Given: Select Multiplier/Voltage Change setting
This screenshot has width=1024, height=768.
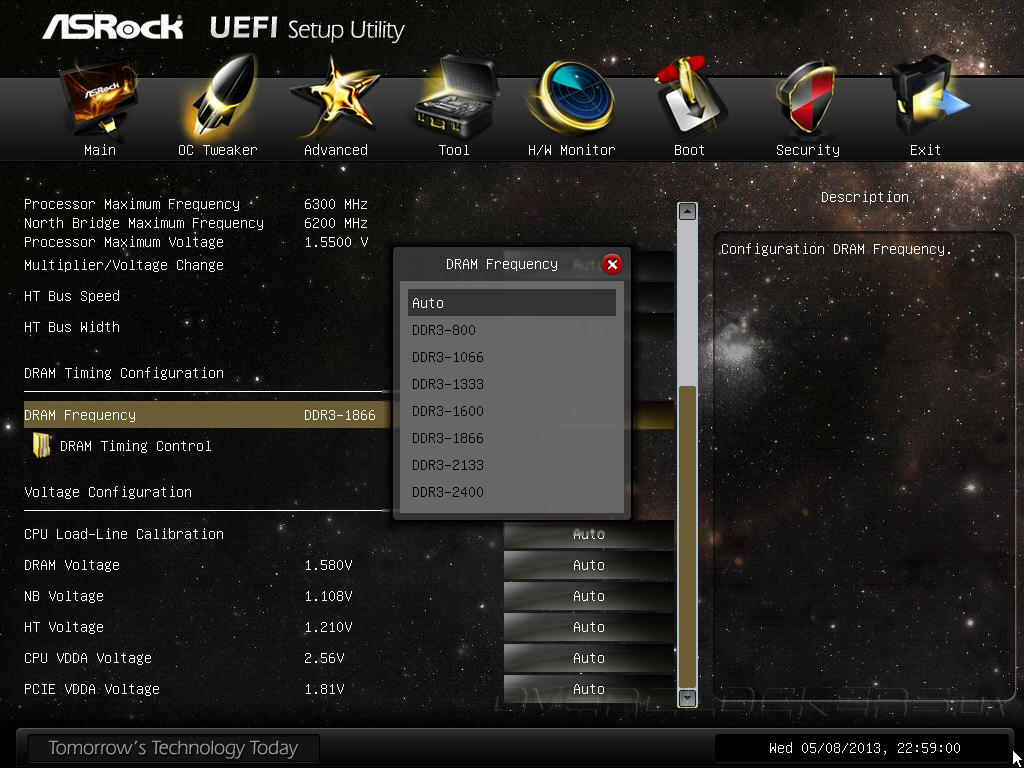Looking at the screenshot, I should tap(124, 265).
